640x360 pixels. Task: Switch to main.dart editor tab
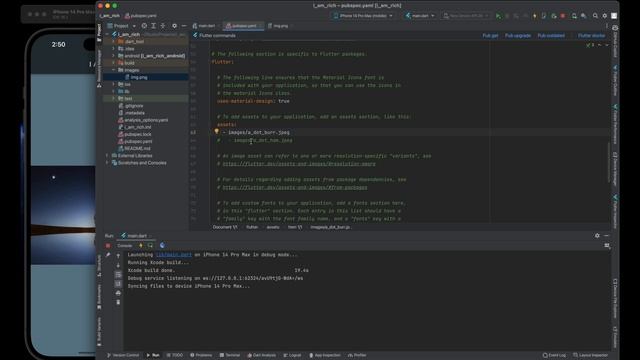[204, 26]
